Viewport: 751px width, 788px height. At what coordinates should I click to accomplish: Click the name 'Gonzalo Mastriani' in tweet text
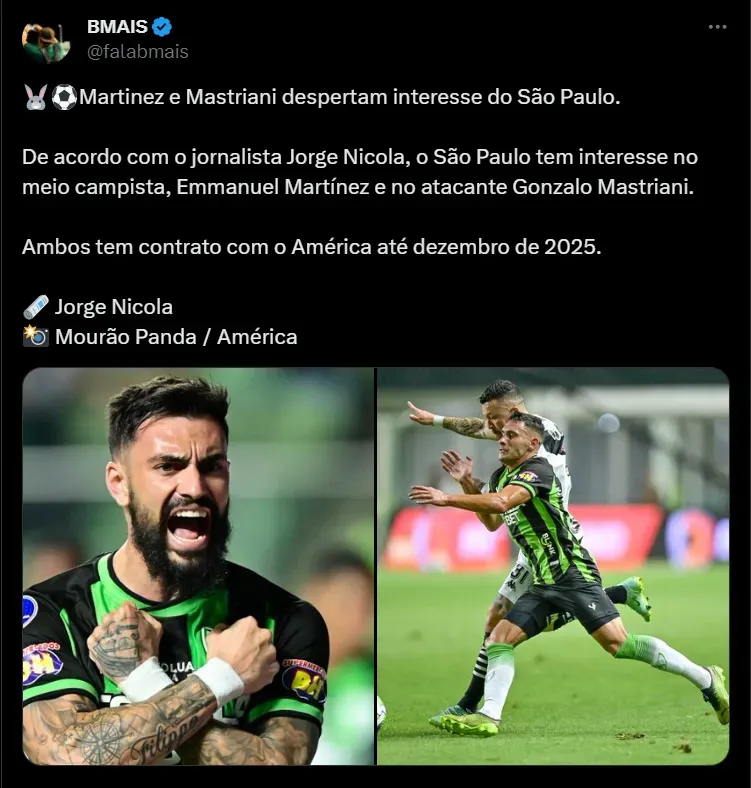[x=603, y=187]
